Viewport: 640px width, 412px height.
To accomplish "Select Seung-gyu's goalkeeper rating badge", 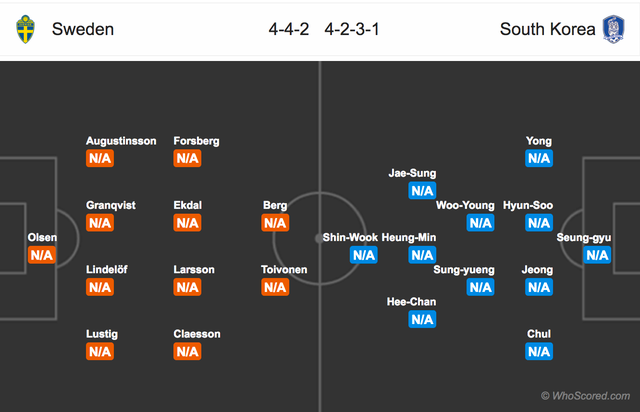I will [x=597, y=255].
